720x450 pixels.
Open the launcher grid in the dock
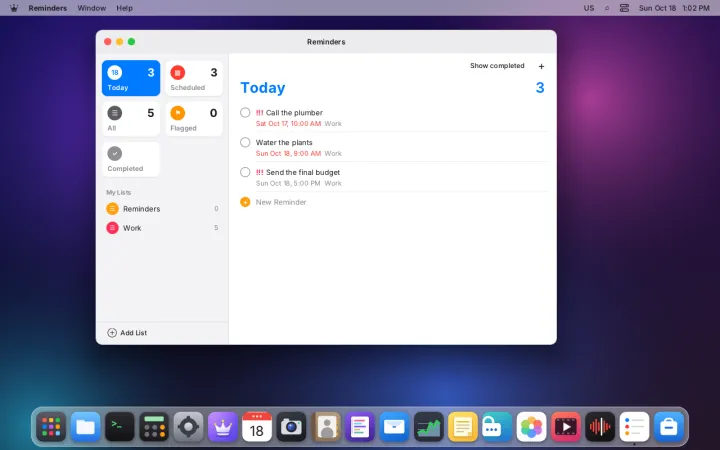(51, 427)
